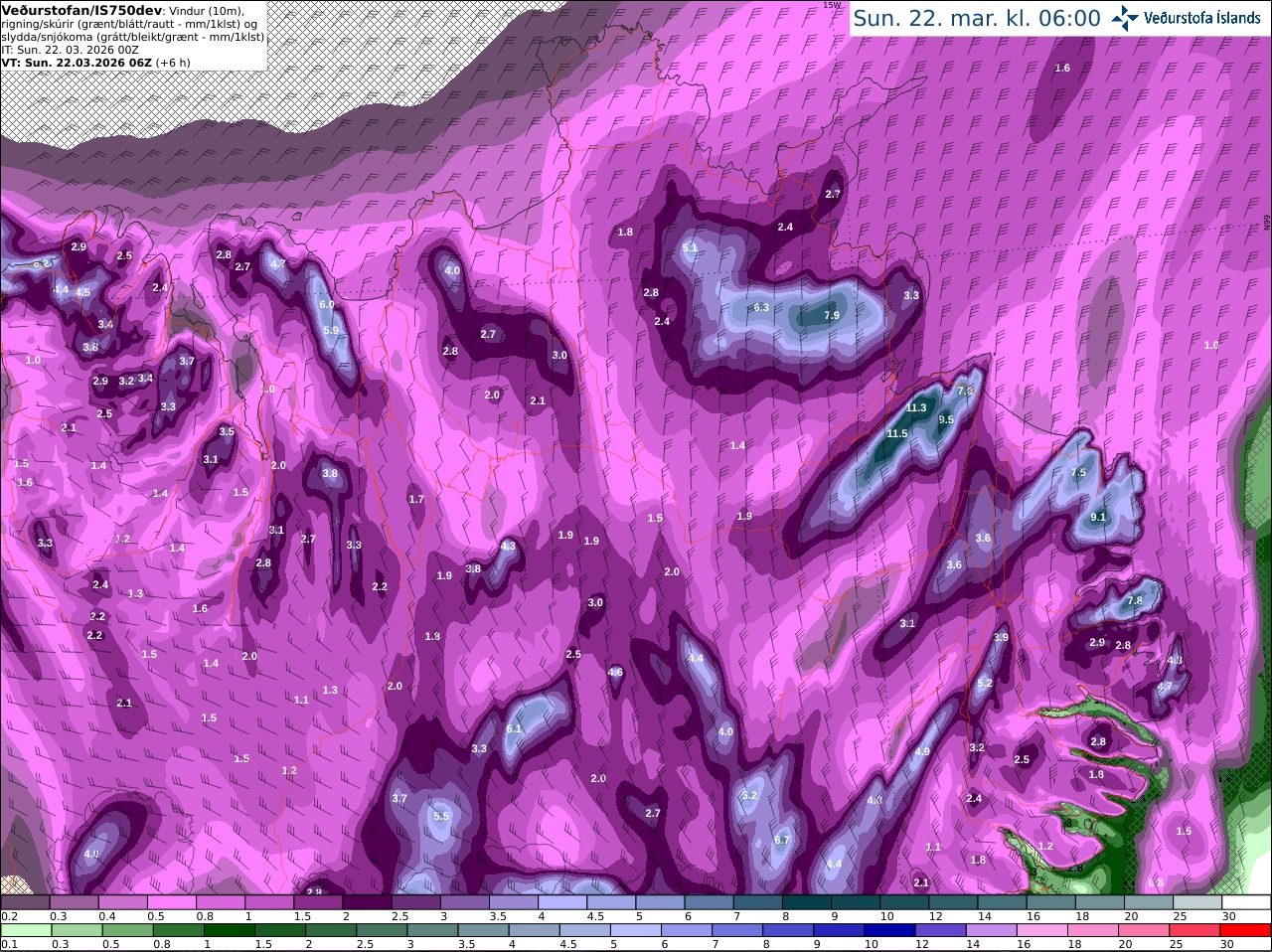The image size is (1272, 952).
Task: Click the 11.5 precipitation value on the map
Action: click(x=897, y=433)
